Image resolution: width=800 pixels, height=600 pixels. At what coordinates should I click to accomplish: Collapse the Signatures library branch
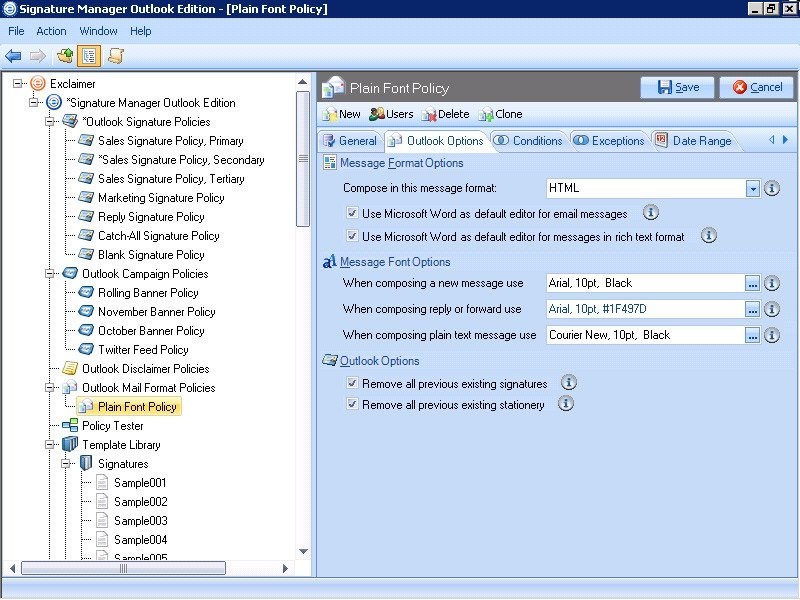coord(65,464)
